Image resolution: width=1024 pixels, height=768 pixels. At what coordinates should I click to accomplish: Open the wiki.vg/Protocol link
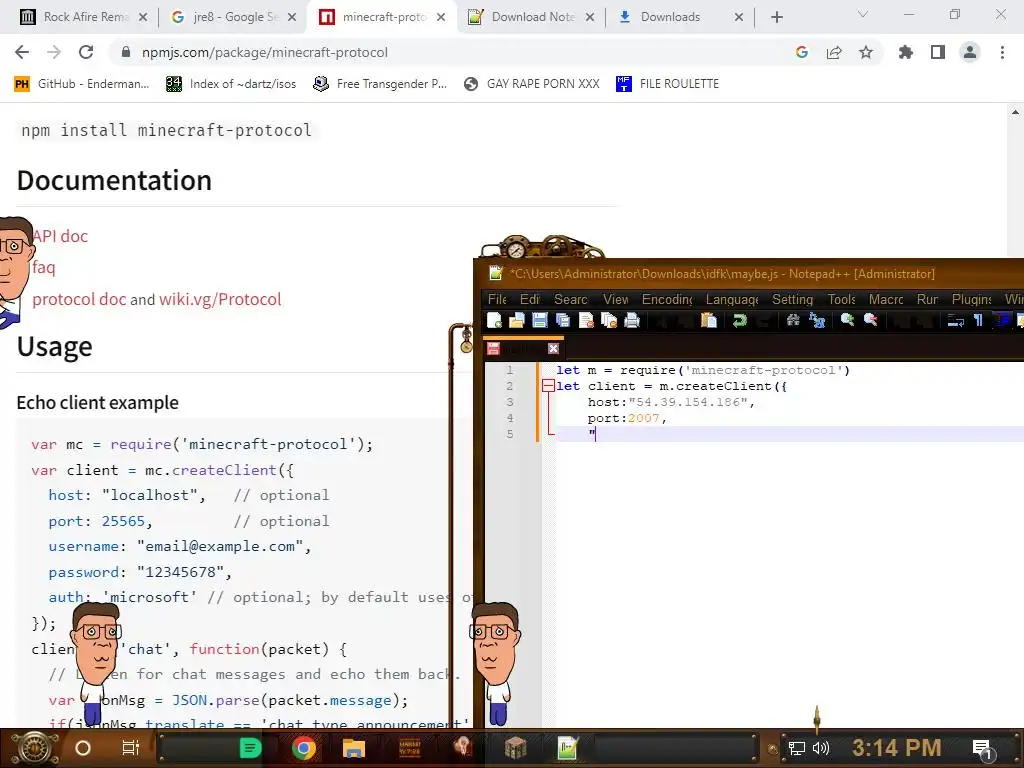[220, 299]
